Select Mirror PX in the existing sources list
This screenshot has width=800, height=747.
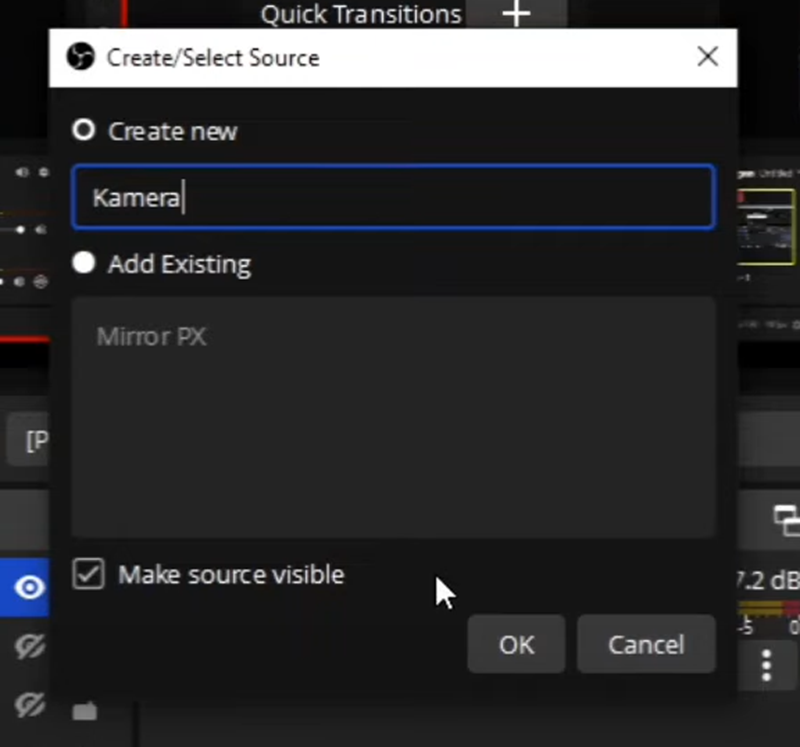tap(151, 336)
